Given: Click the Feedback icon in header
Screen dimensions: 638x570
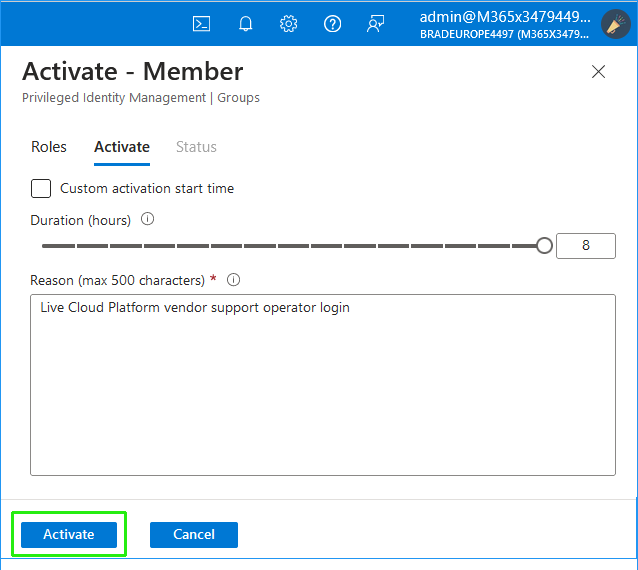Looking at the screenshot, I should point(375,24).
